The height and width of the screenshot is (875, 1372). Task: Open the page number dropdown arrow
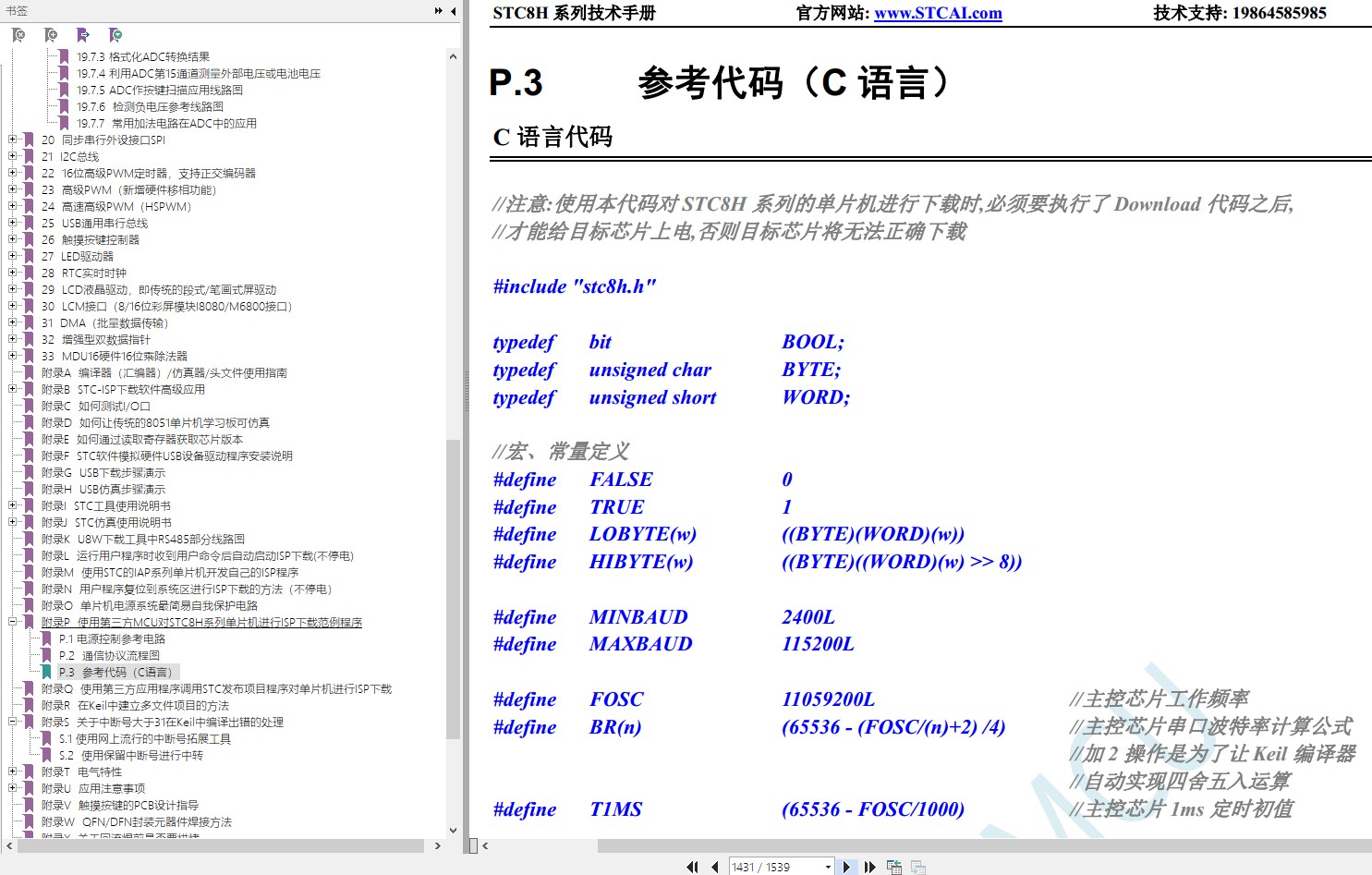pos(827,867)
